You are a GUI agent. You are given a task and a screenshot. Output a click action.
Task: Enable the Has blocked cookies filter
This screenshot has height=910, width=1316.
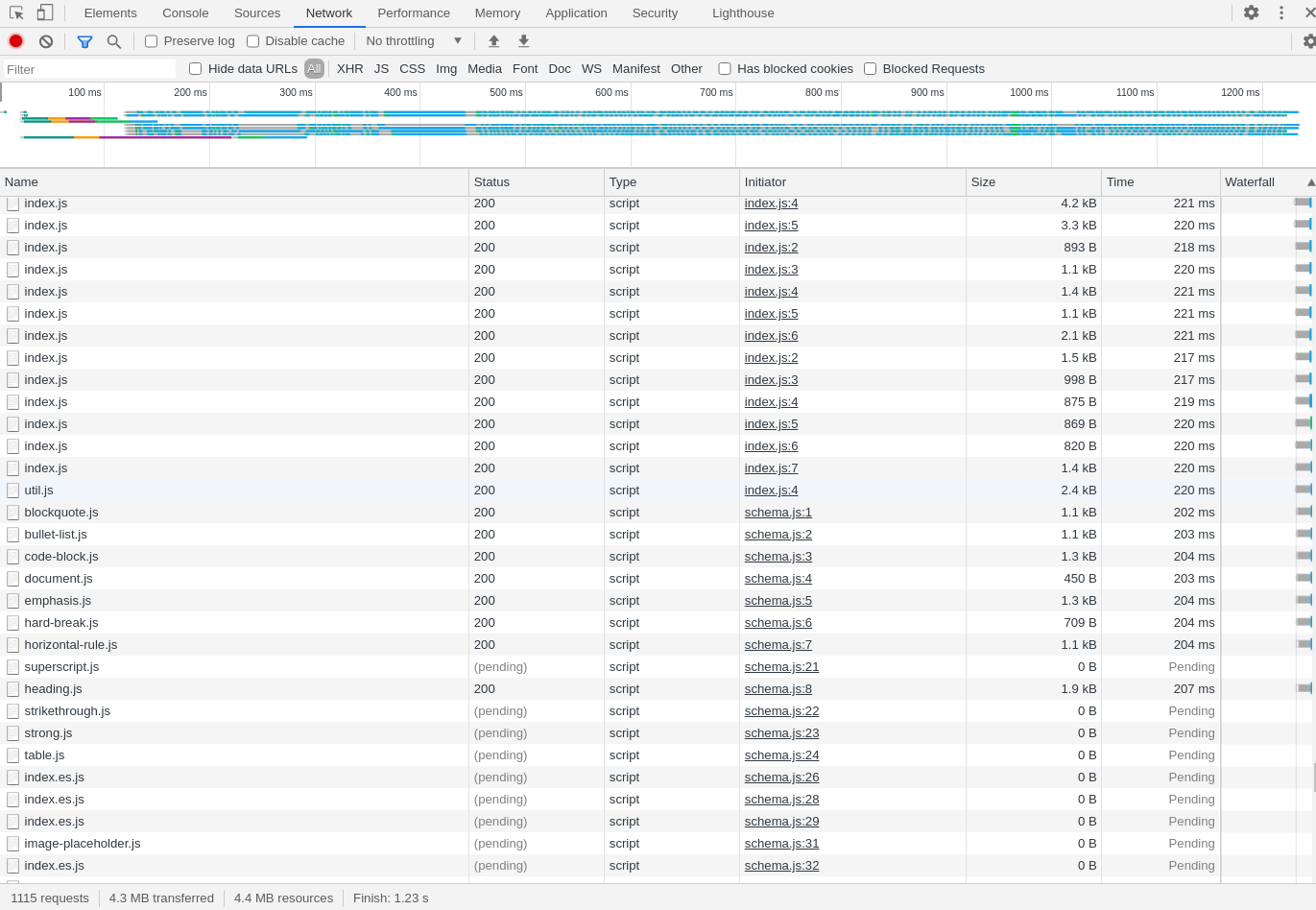pos(725,68)
